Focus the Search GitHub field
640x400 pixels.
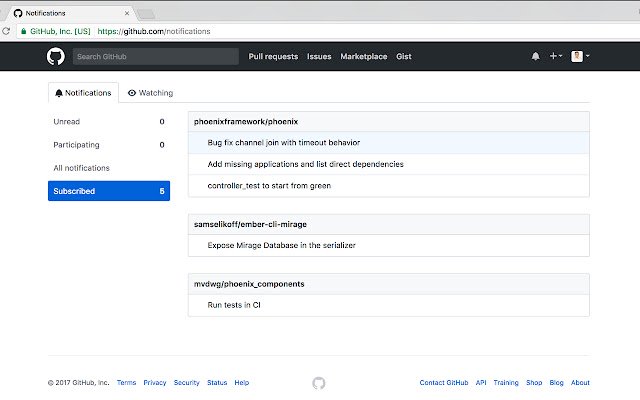pos(156,56)
